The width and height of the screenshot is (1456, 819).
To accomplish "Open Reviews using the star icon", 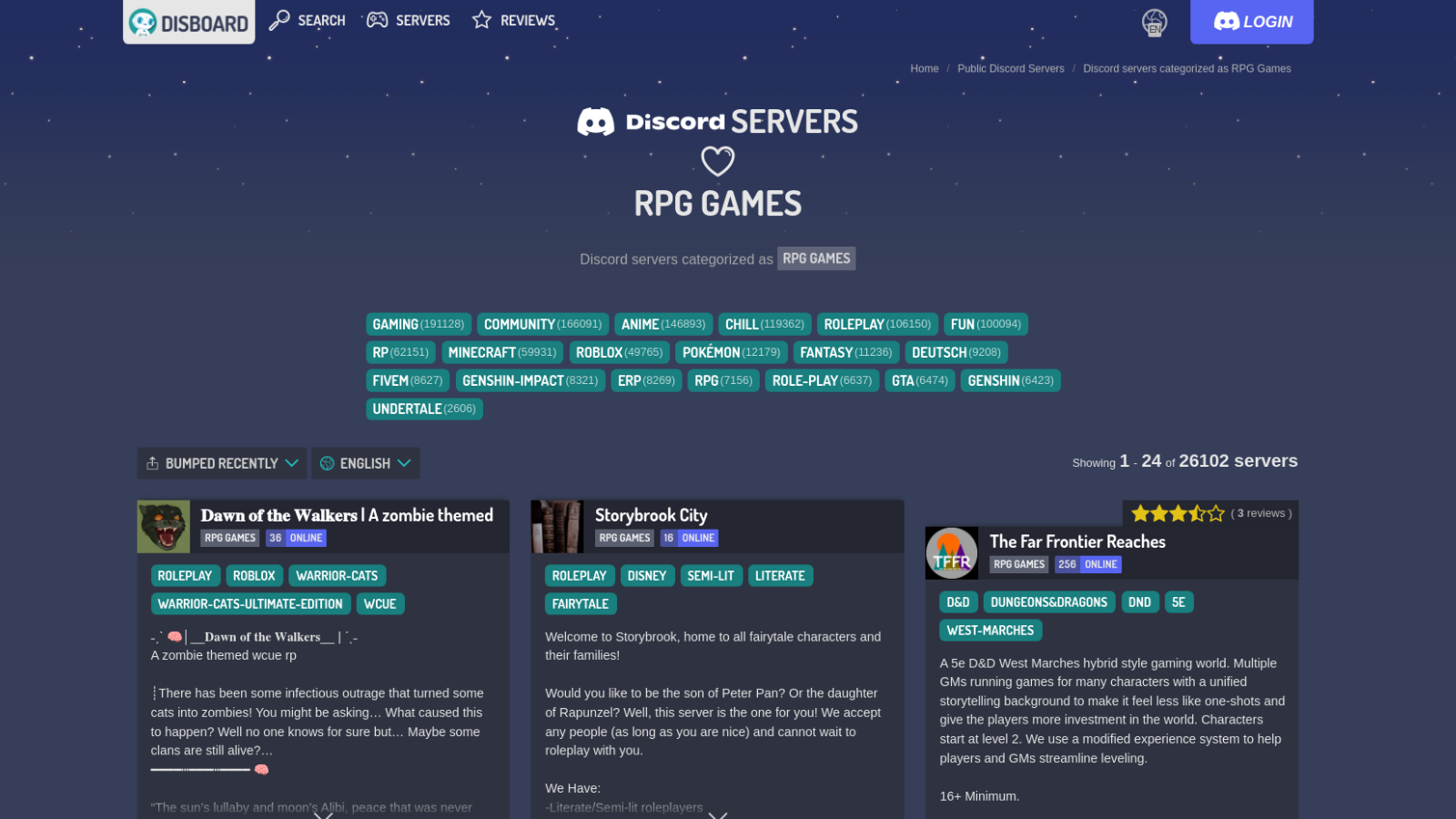I will coord(480,18).
